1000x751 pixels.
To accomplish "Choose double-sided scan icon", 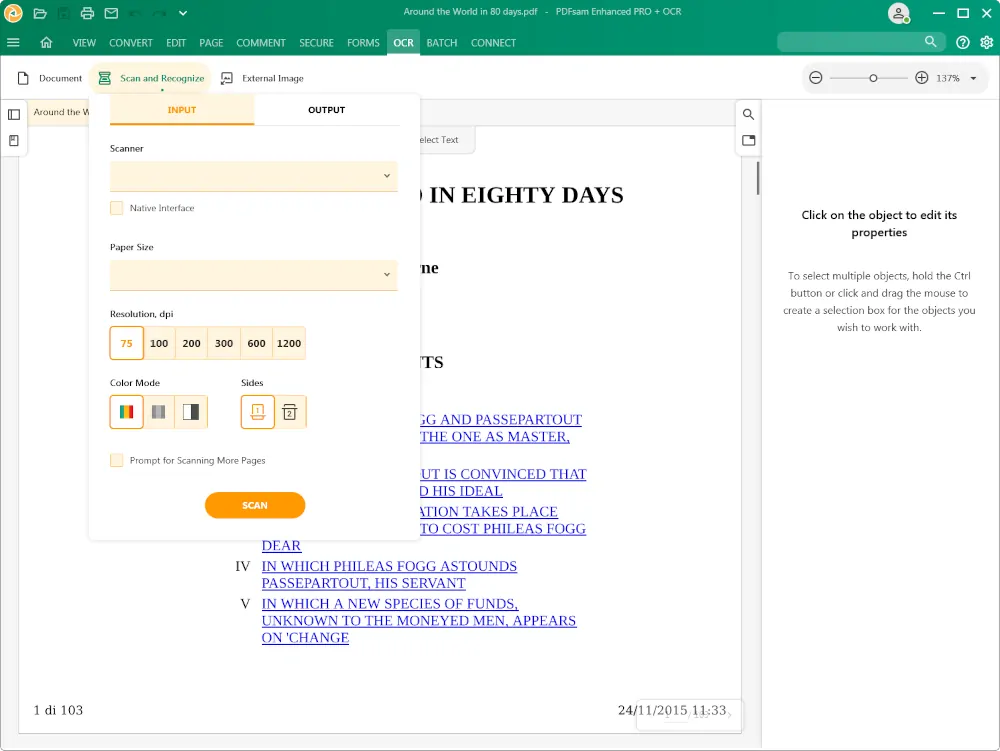I will (290, 412).
